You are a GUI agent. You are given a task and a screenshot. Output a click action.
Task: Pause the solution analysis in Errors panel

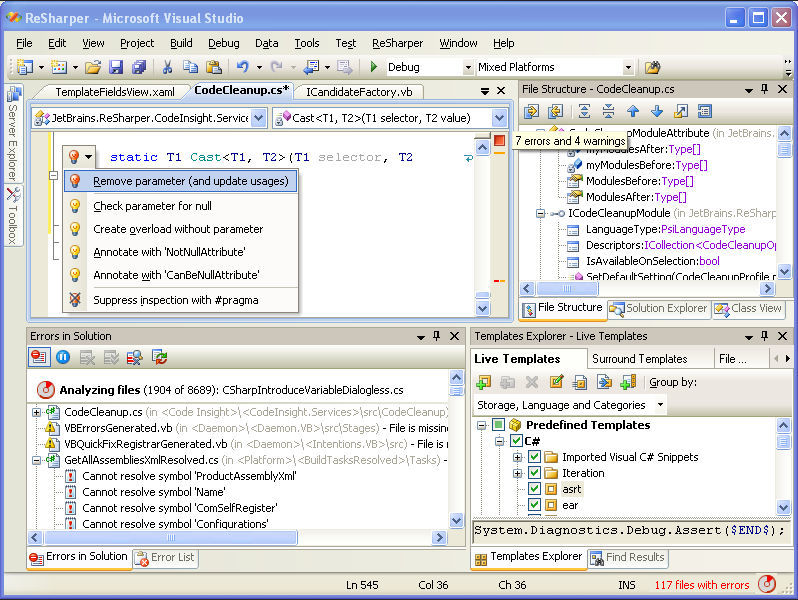63,356
